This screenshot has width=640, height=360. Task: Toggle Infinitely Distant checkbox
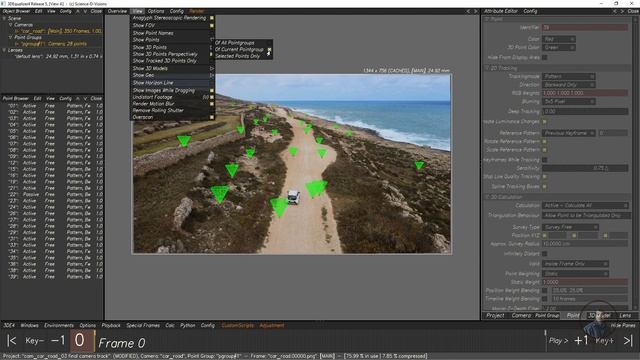(544, 253)
